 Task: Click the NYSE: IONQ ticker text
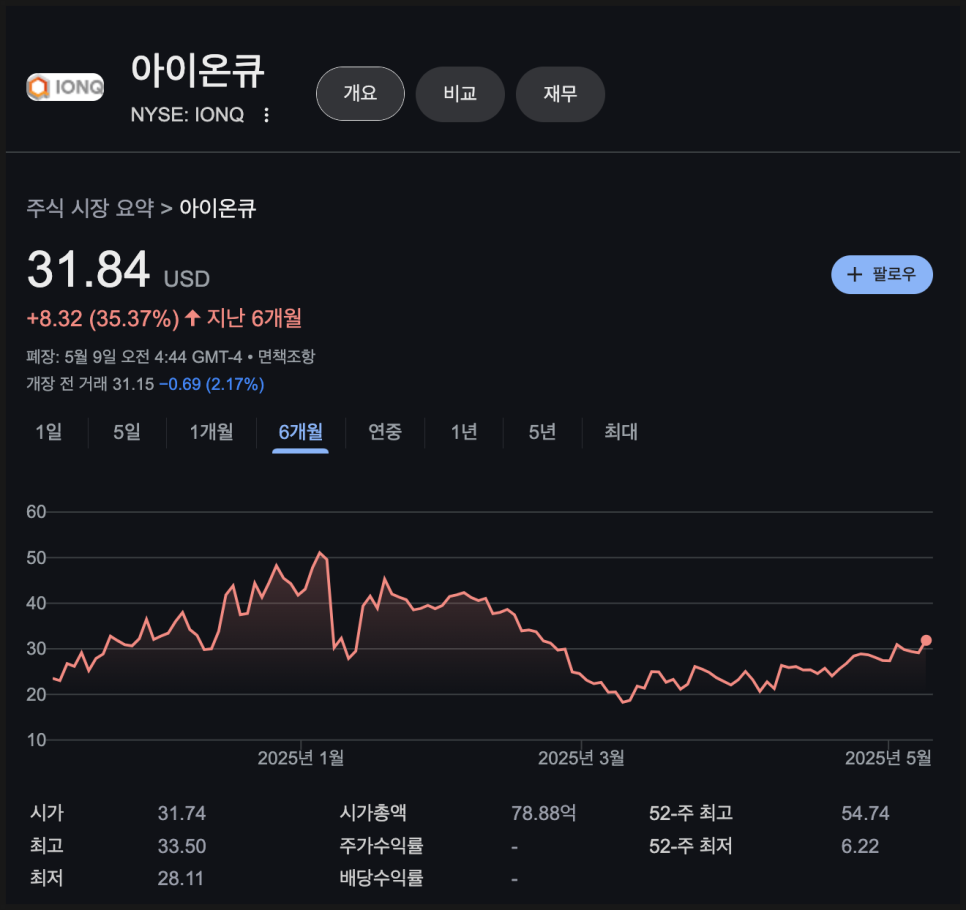click(187, 115)
